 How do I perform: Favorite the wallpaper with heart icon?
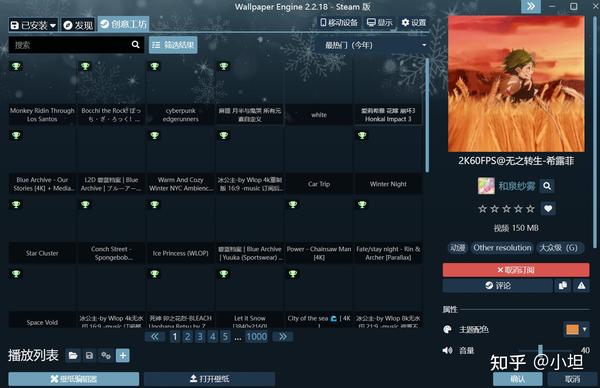pyautogui.click(x=548, y=209)
